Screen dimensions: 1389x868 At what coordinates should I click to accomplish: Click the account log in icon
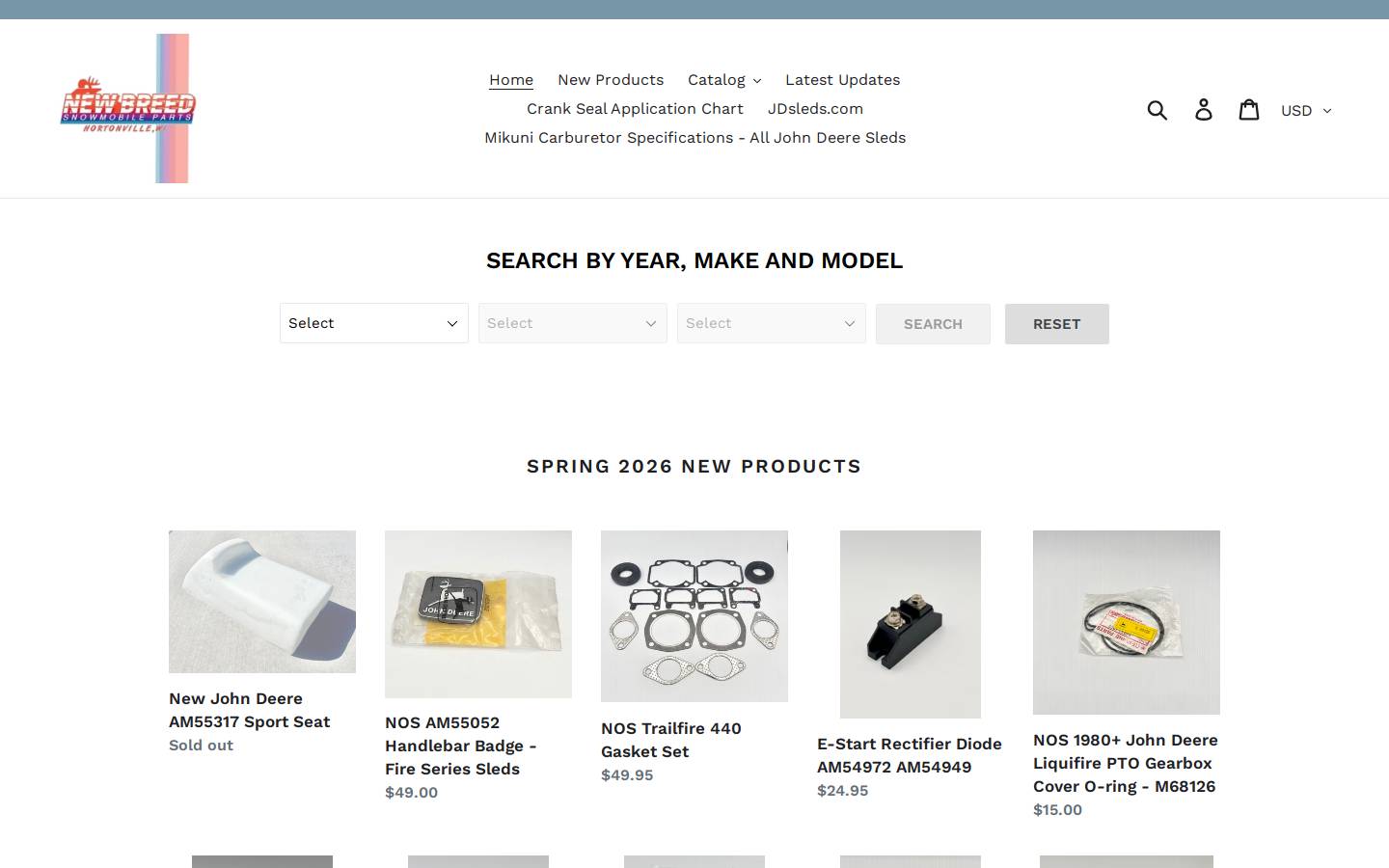click(1204, 109)
